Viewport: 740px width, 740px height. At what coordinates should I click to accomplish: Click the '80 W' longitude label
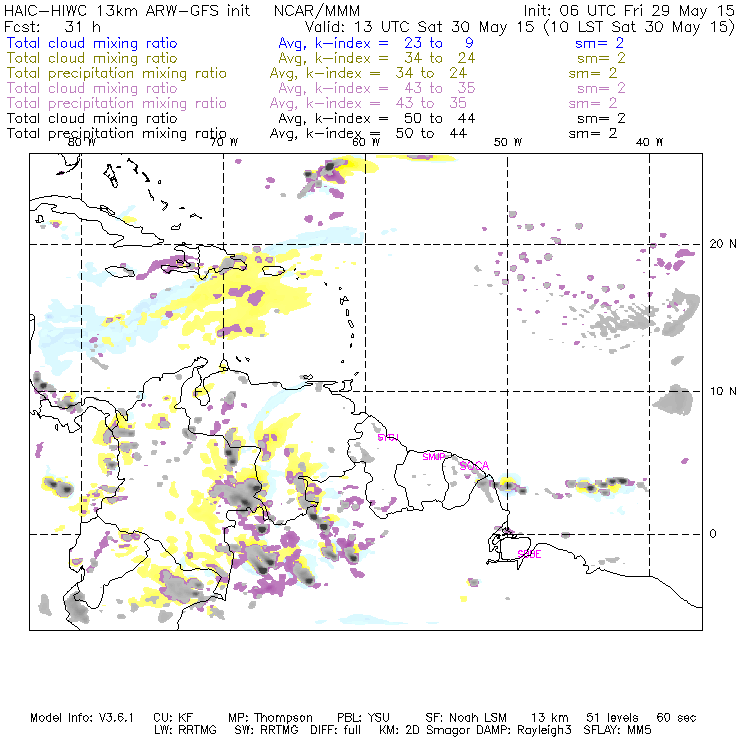point(82,142)
